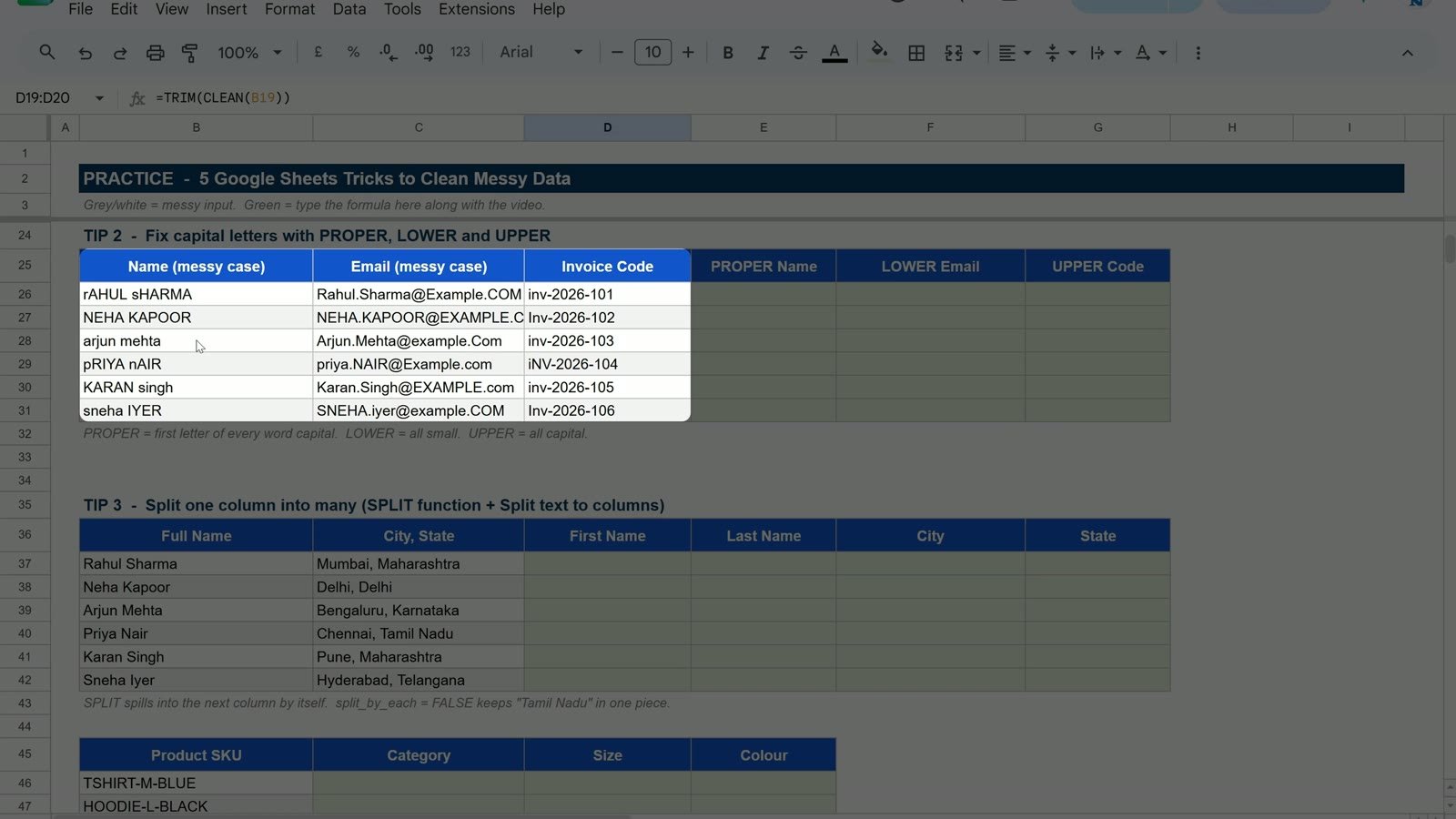Screen dimensions: 1456x819
Task: Select the Hyderabad, Telangana cell
Action: (x=418, y=680)
